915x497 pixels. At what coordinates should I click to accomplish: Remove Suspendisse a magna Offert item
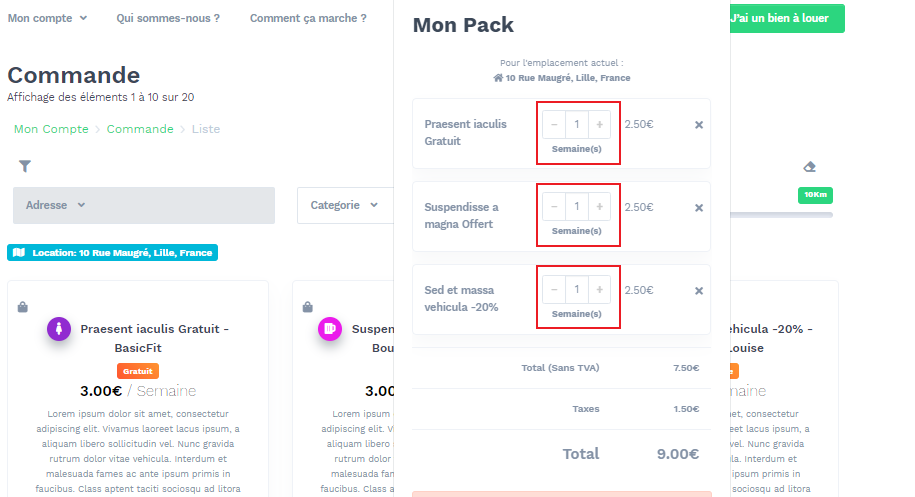[x=699, y=208]
